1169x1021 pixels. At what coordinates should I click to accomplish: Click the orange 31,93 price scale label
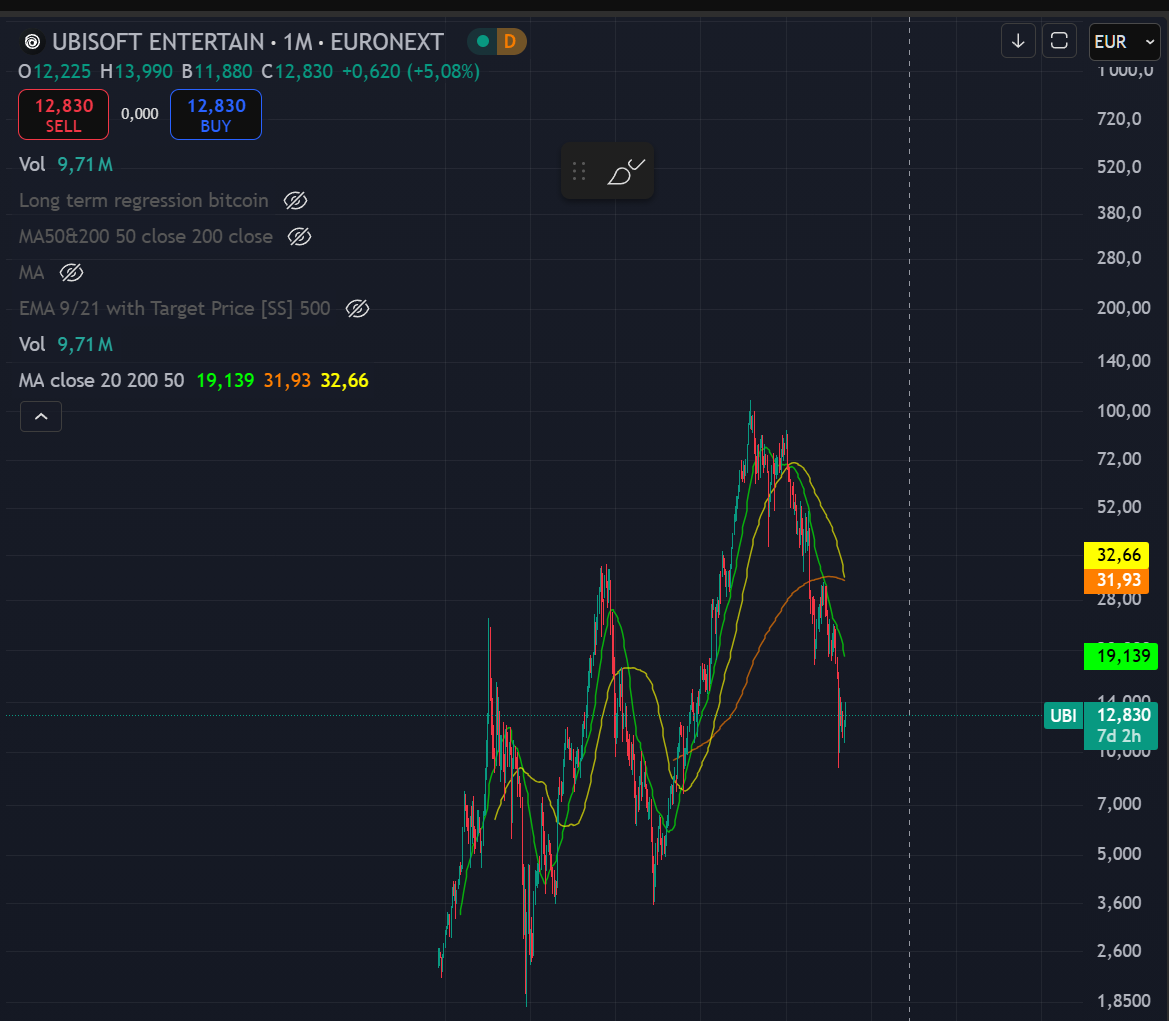point(1117,580)
